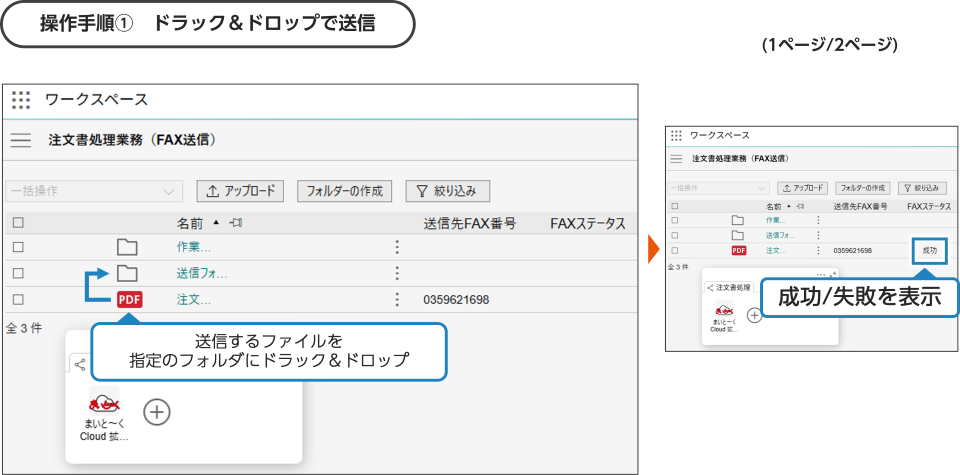The width and height of the screenshot is (960, 475).
Task: Toggle header checkbox in the 成功 result screen
Action: coord(675,207)
